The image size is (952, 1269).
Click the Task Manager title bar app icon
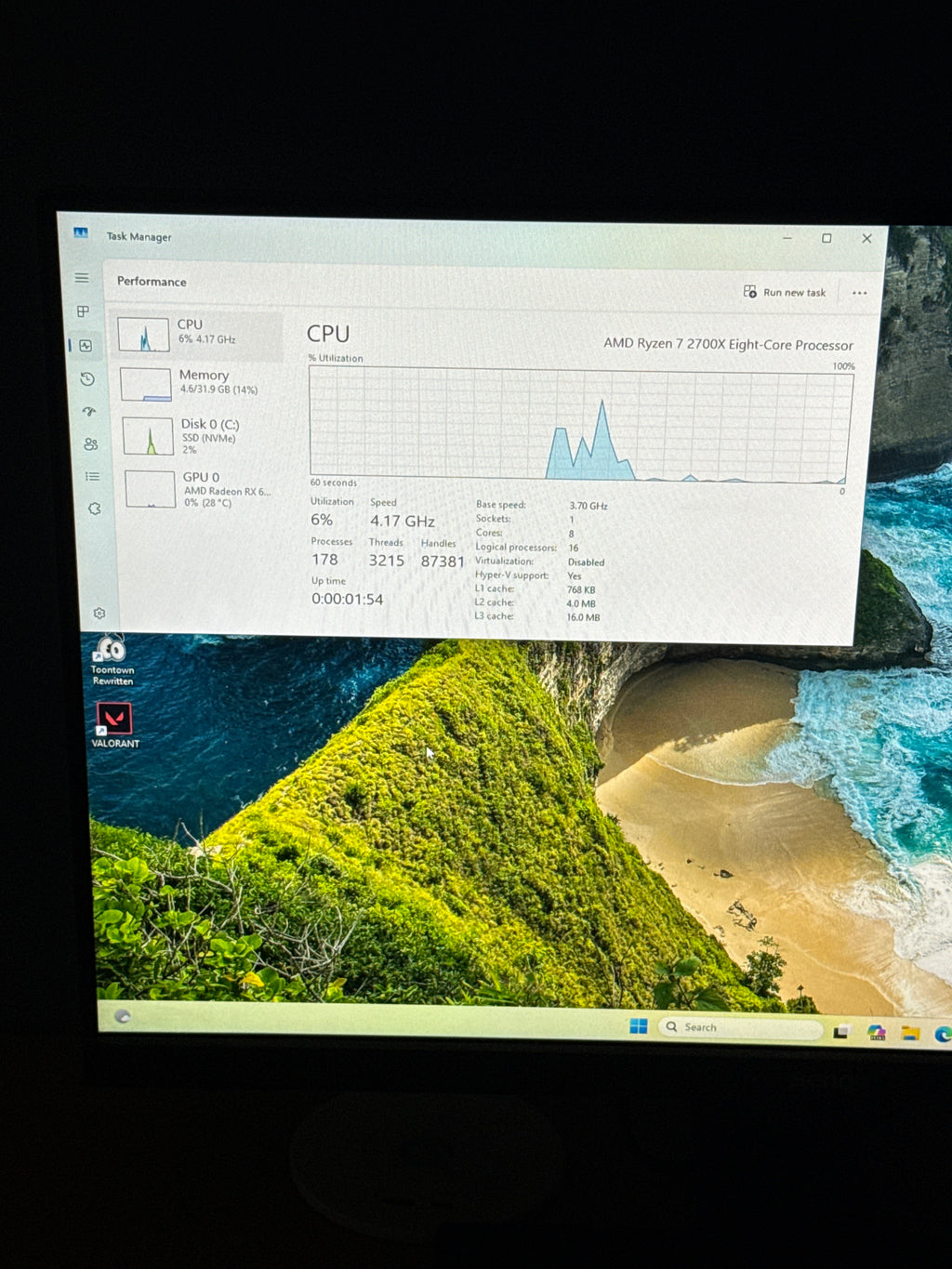(x=81, y=233)
